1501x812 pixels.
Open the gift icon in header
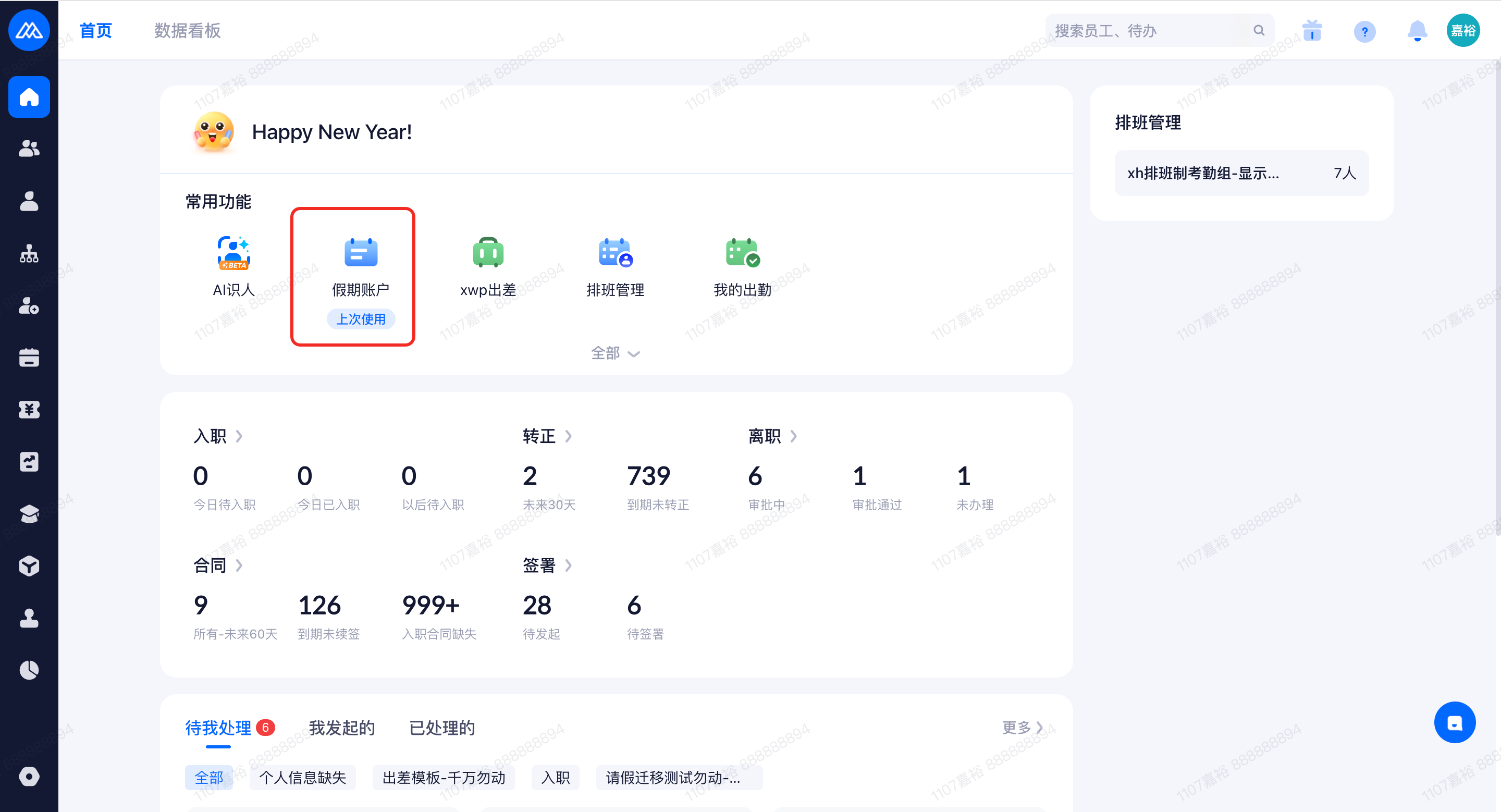(x=1312, y=31)
